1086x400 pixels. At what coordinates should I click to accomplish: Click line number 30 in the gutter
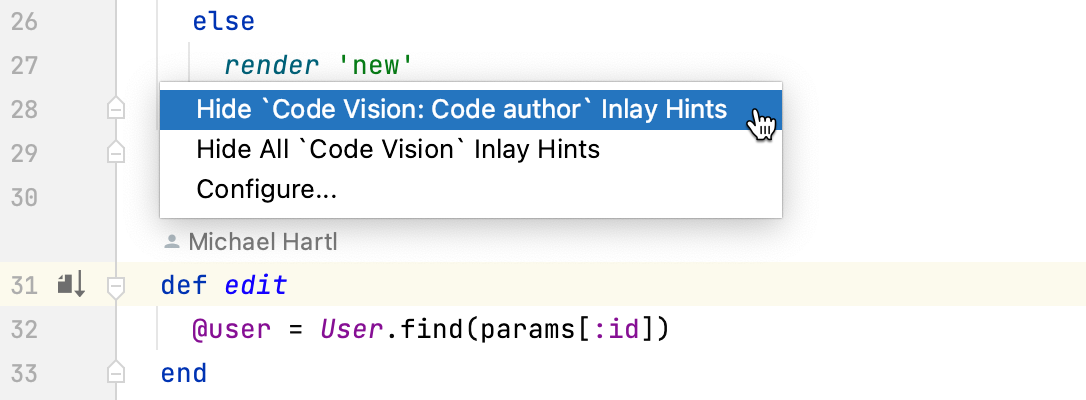coord(23,196)
